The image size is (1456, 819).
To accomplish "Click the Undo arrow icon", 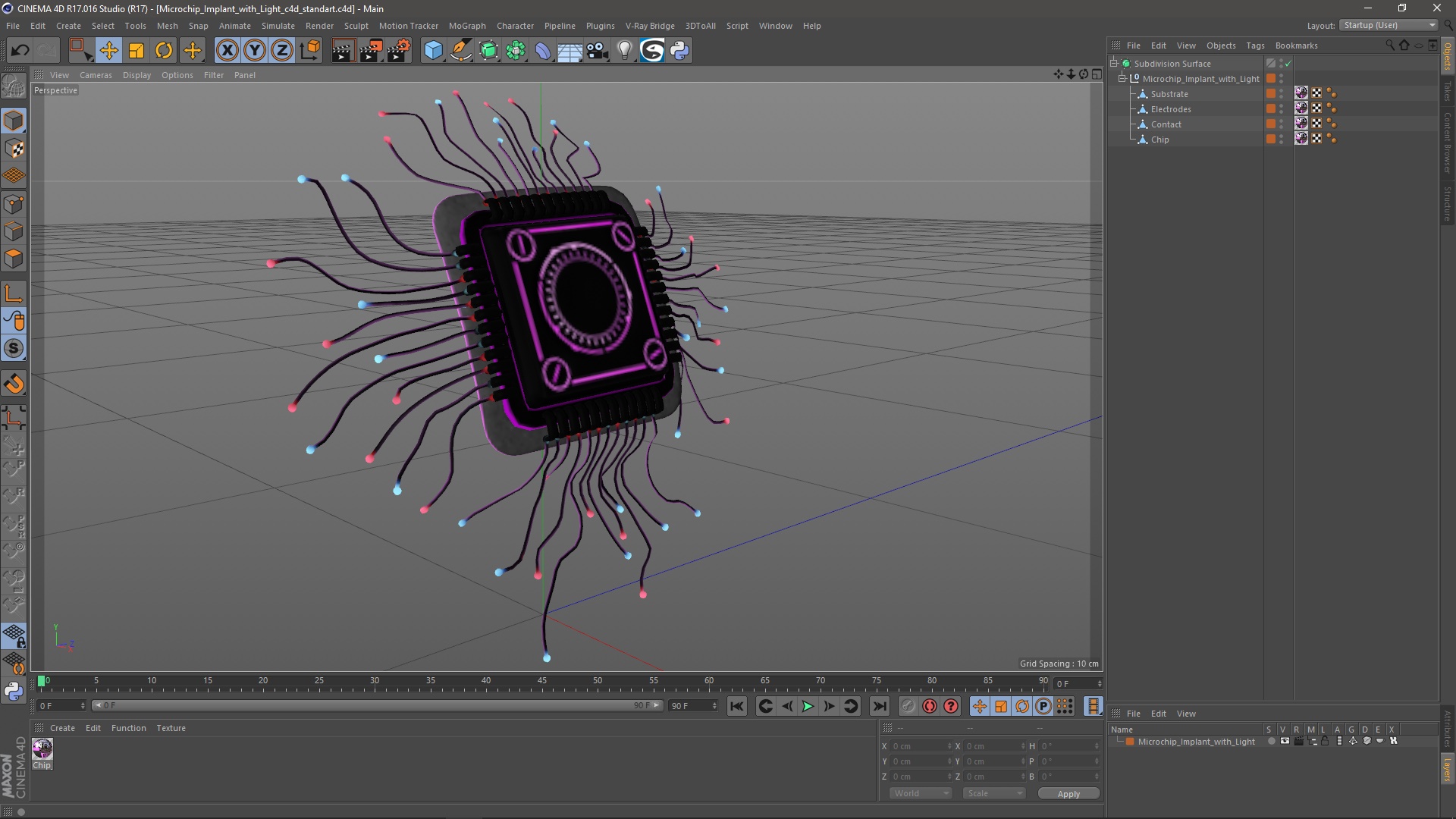I will (20, 51).
